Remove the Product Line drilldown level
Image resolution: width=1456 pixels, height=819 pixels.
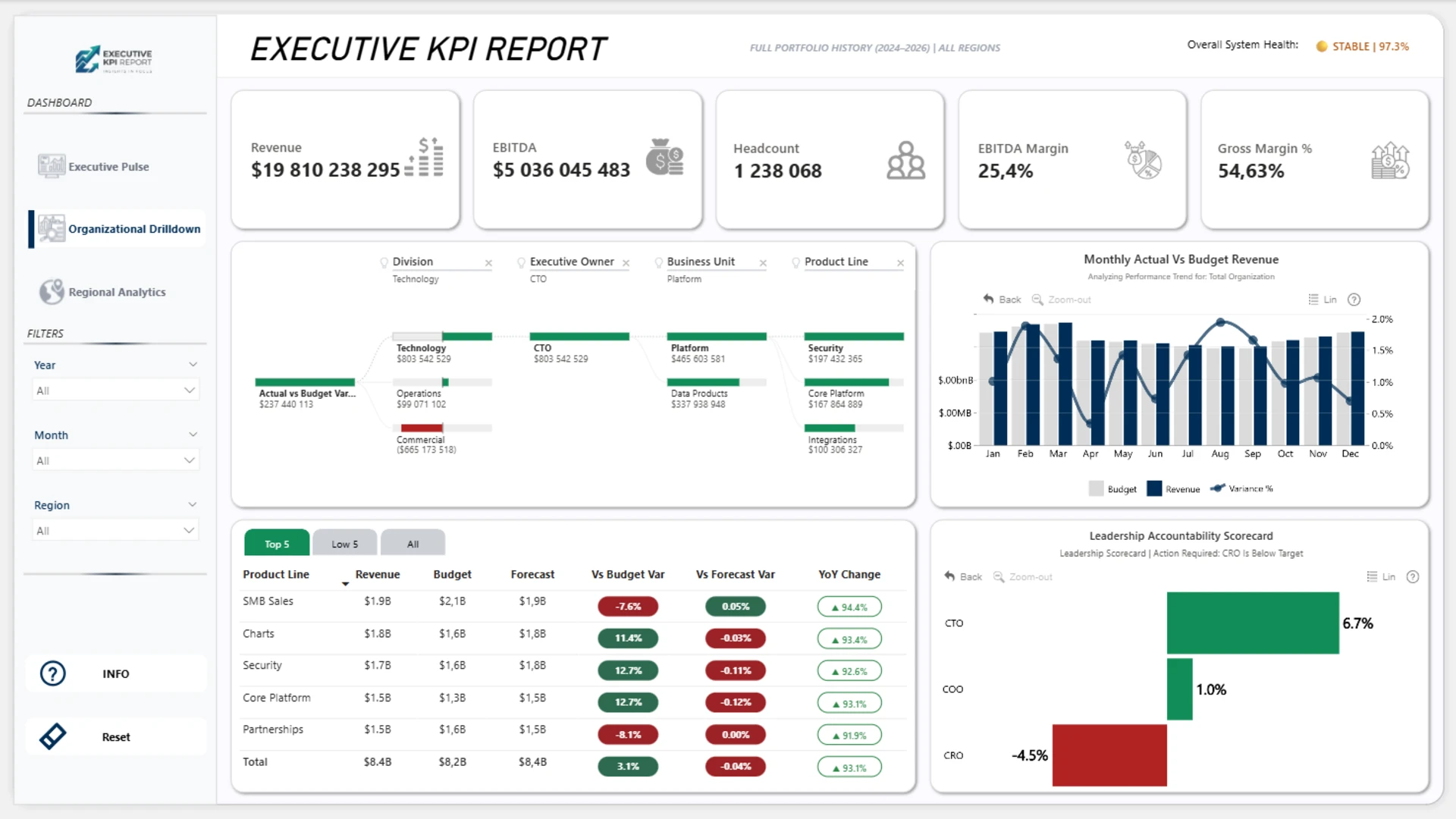click(900, 263)
